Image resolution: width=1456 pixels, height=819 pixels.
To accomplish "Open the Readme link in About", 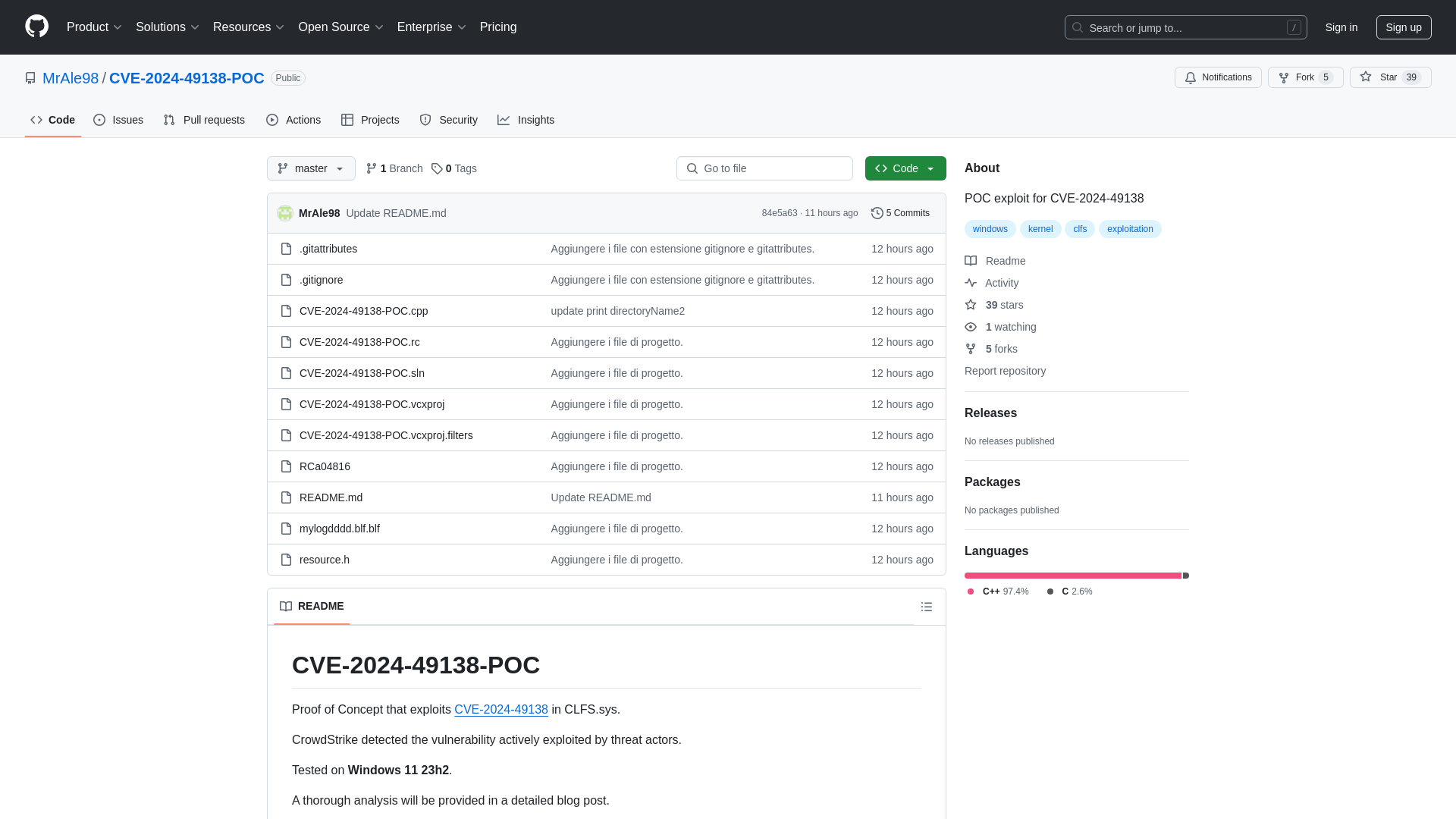I will (995, 261).
